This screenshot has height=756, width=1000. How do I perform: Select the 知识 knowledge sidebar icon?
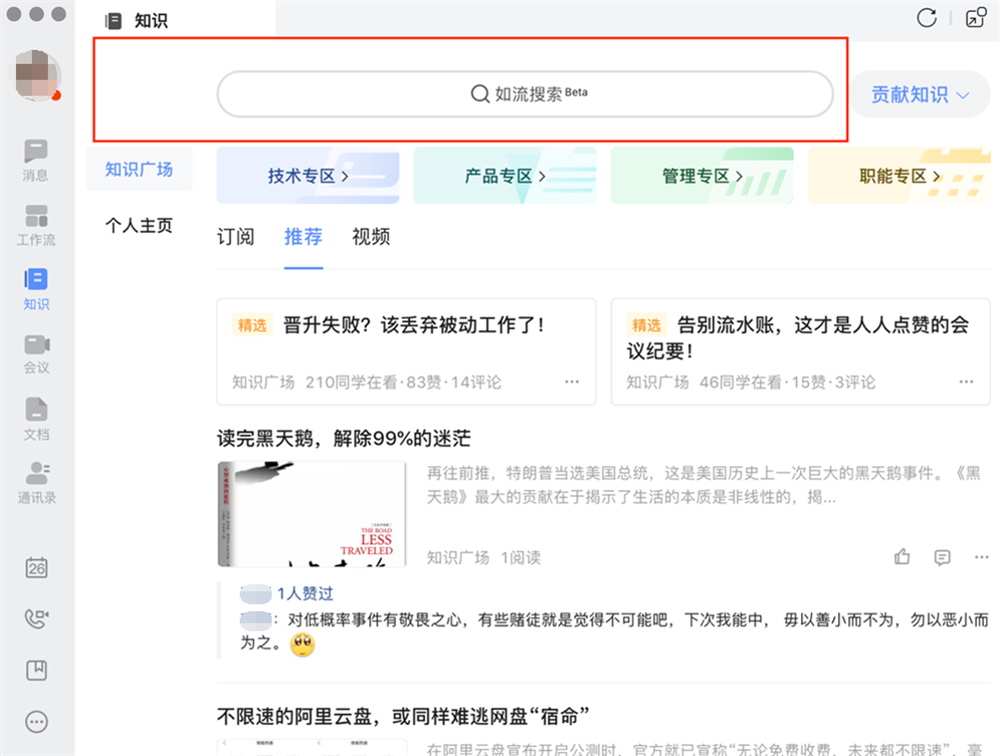point(36,289)
